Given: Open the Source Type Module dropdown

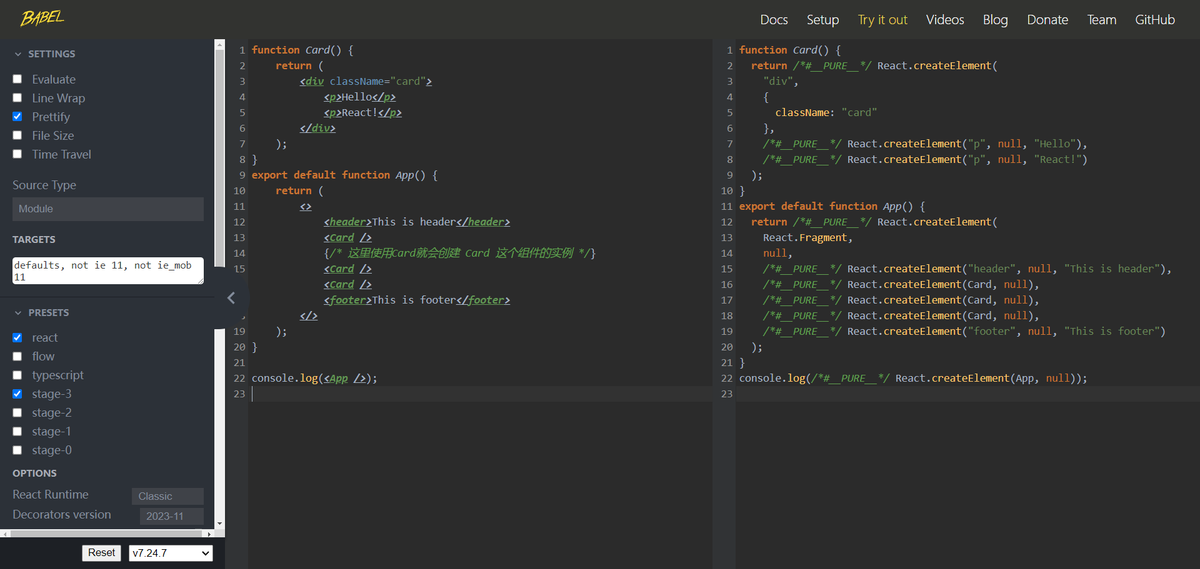Looking at the screenshot, I should pyautogui.click(x=108, y=209).
